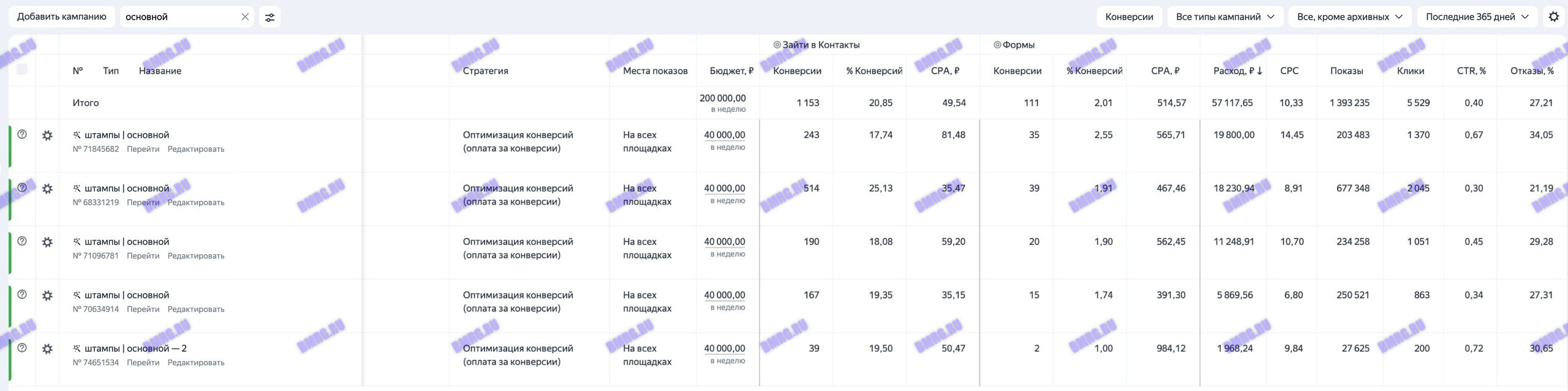This screenshot has height=391, width=1568.
Task: Click the "Добавить кампанию" button
Action: [x=62, y=17]
